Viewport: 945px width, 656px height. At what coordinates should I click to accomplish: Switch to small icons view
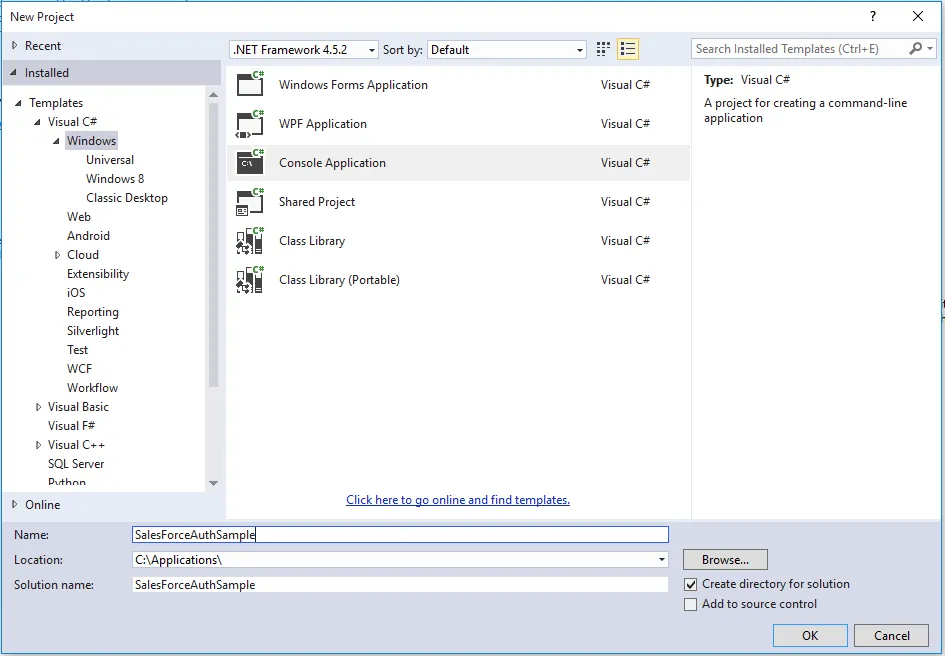[603, 49]
